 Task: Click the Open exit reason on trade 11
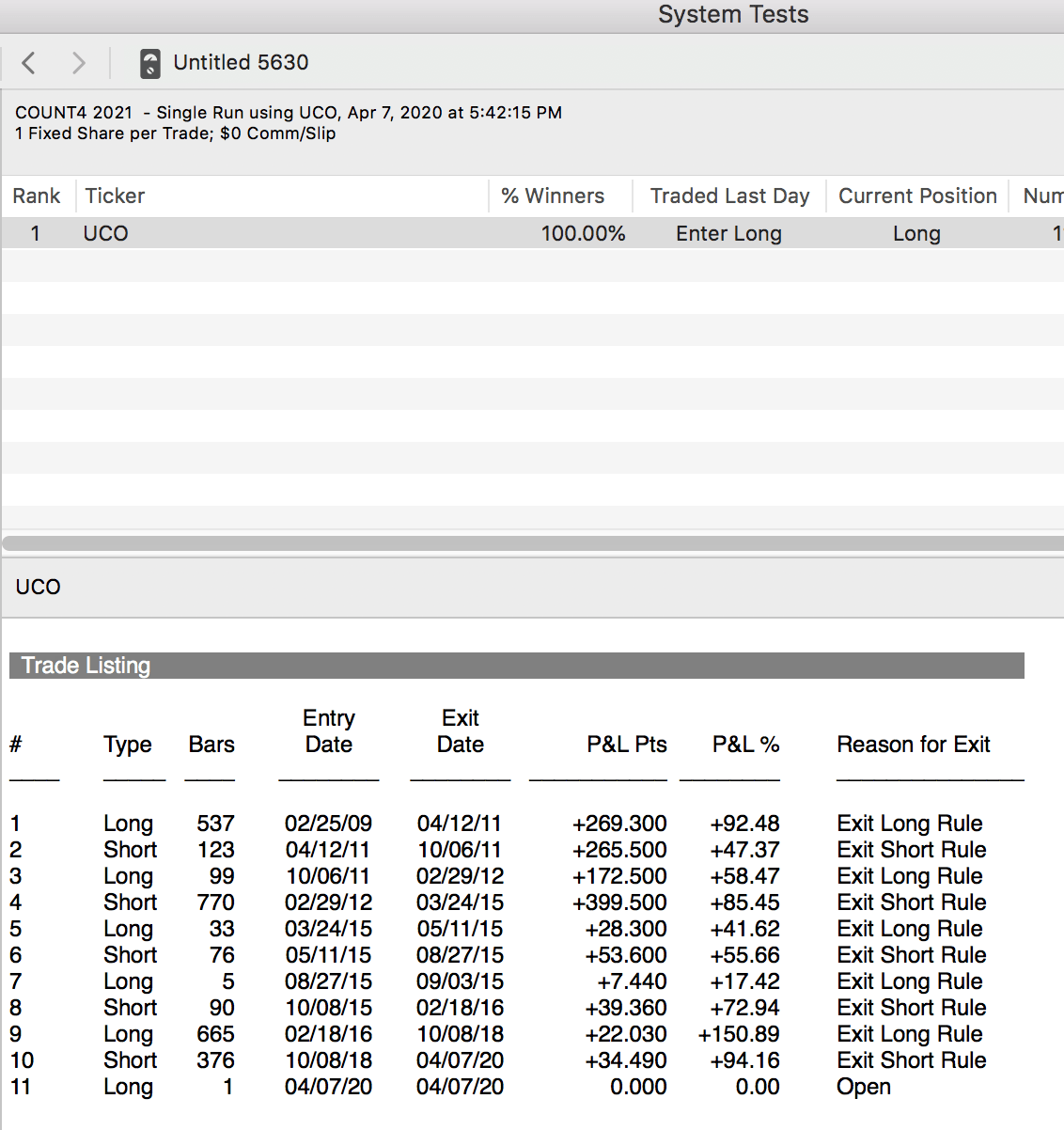tap(864, 1087)
